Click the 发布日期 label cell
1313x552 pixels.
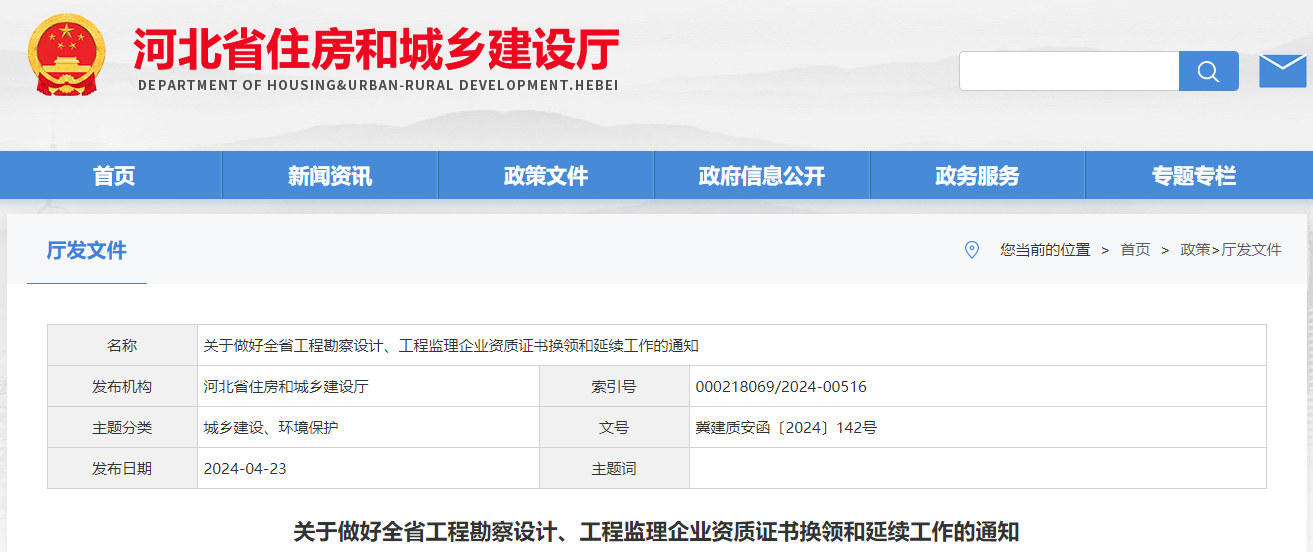(122, 468)
